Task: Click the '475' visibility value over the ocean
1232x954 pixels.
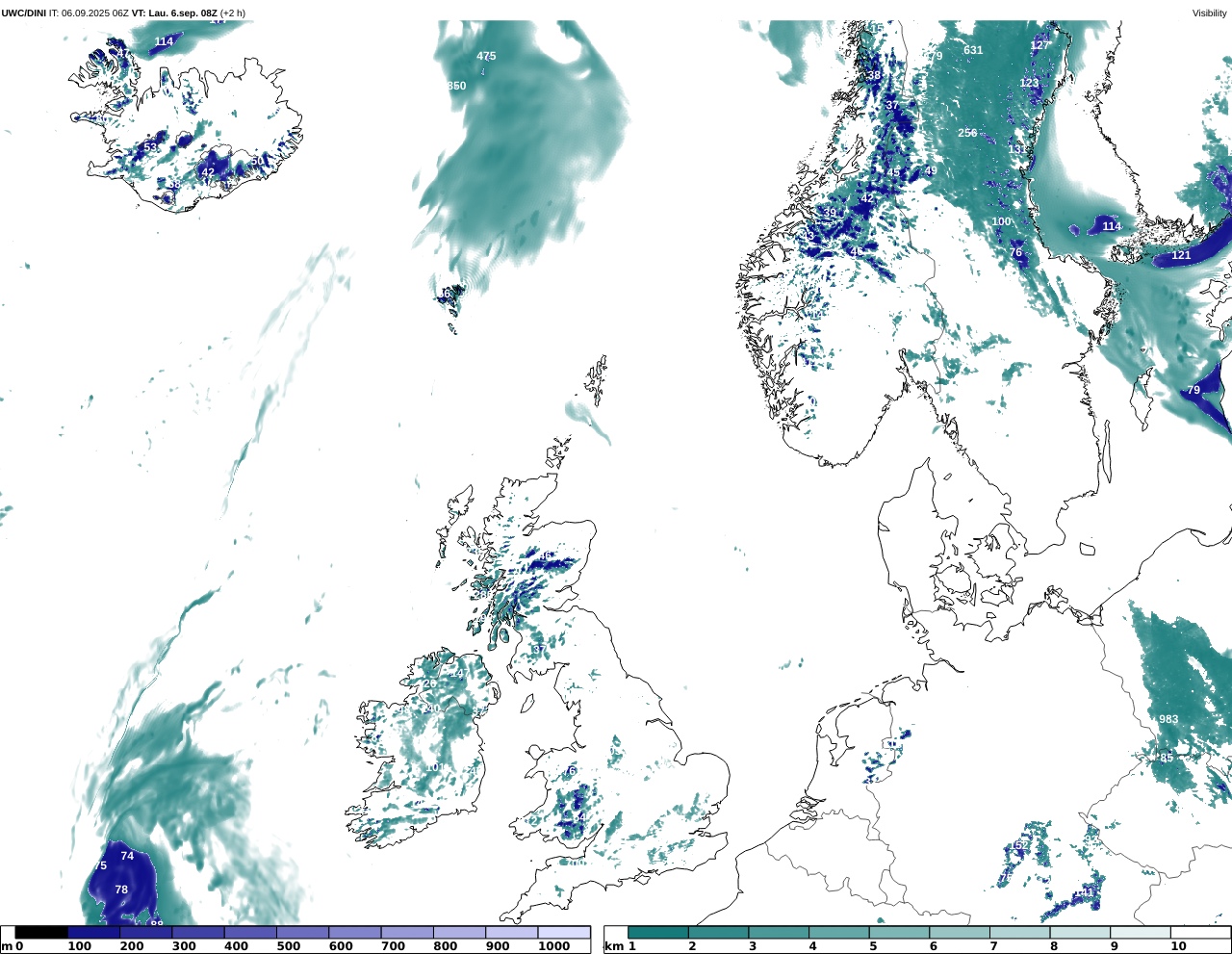Action: [x=486, y=56]
